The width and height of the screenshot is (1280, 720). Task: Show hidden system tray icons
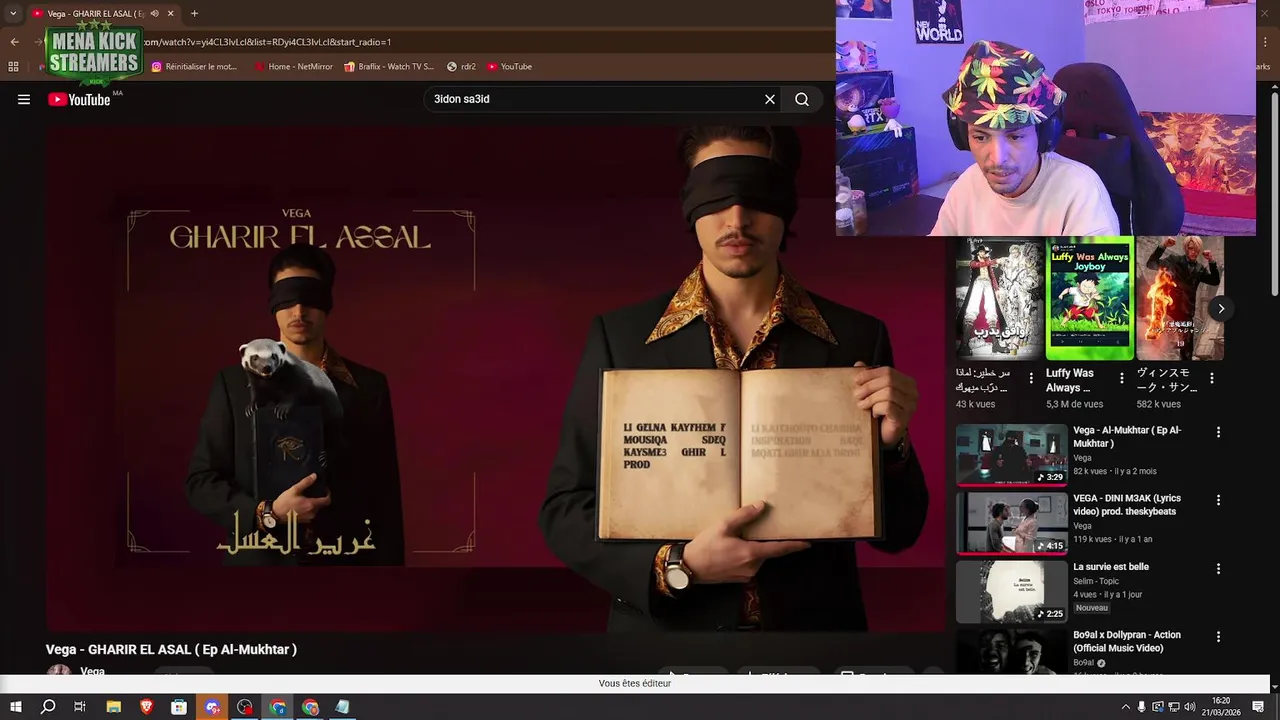(1125, 707)
